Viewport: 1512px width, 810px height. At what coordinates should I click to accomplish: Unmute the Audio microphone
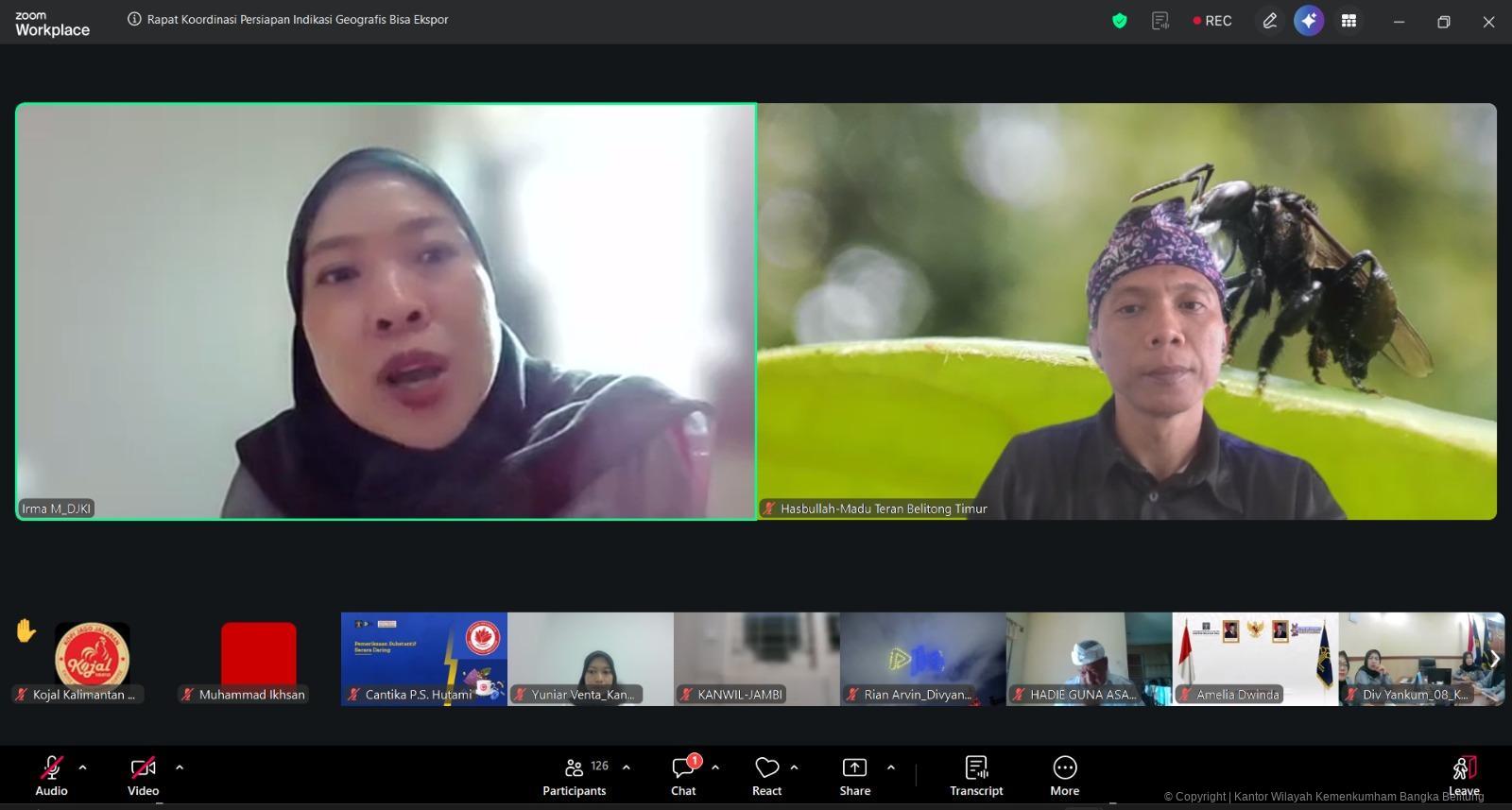click(51, 775)
